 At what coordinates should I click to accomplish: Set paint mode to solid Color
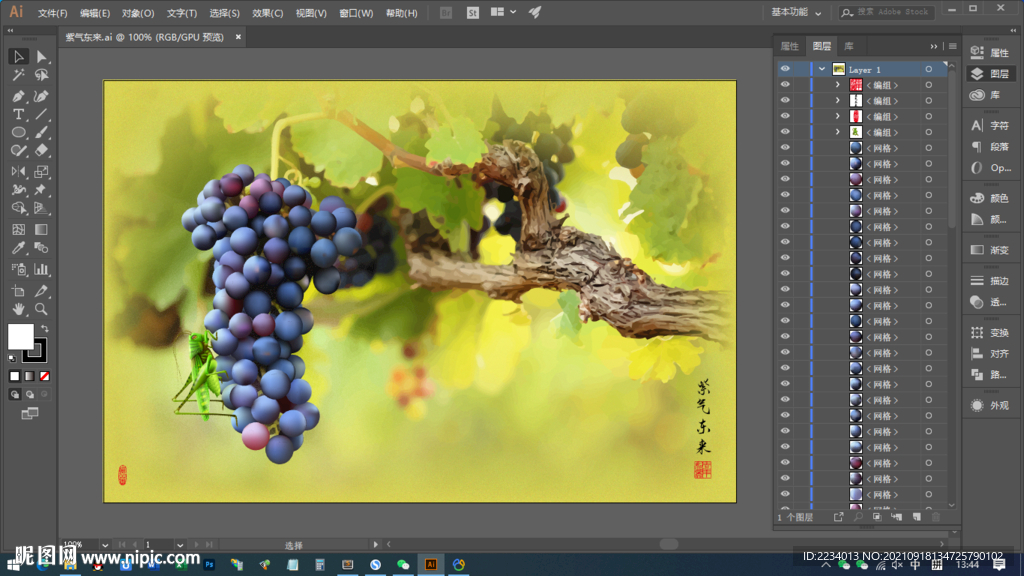coord(14,376)
